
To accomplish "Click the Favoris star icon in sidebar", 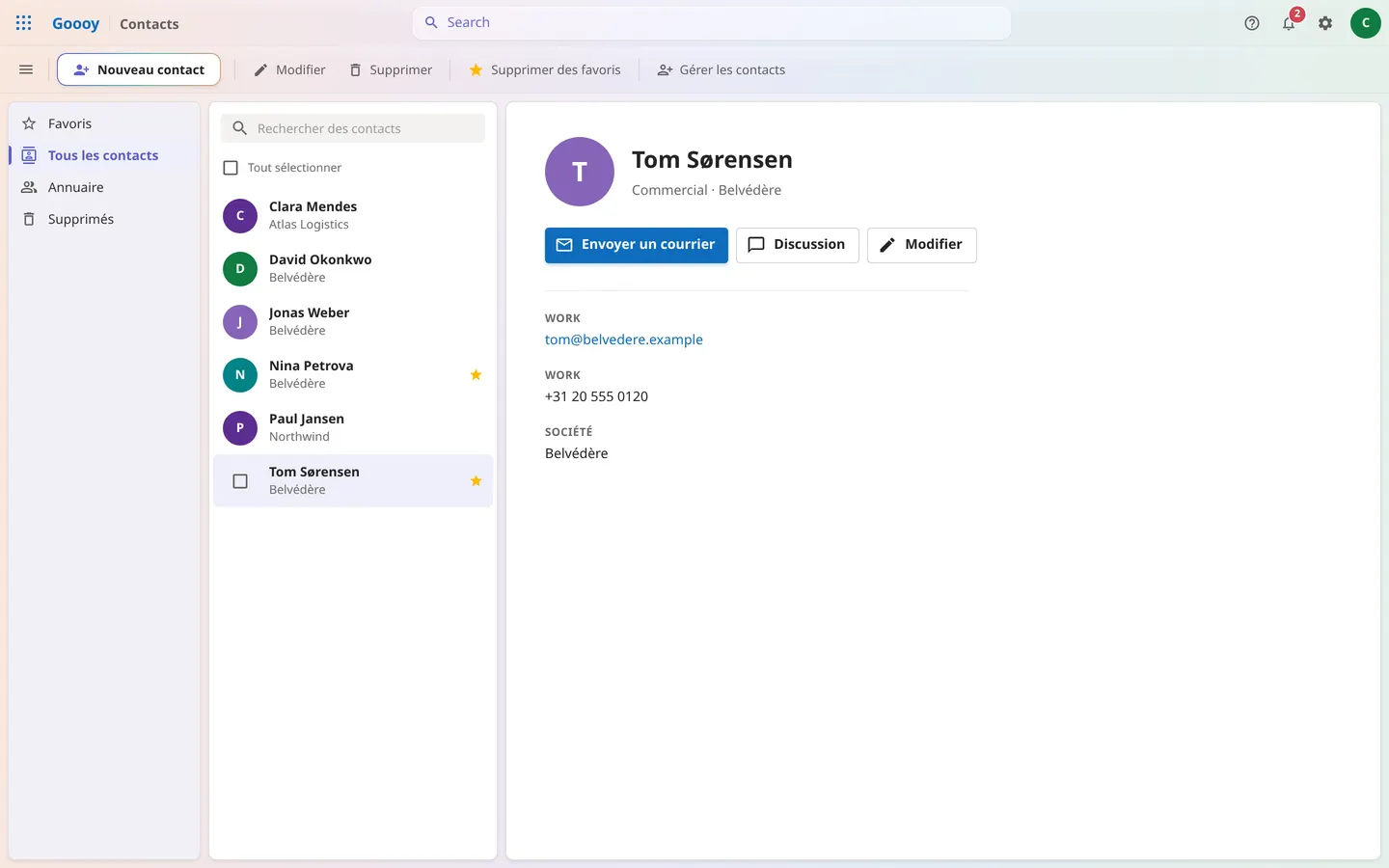I will 29,123.
